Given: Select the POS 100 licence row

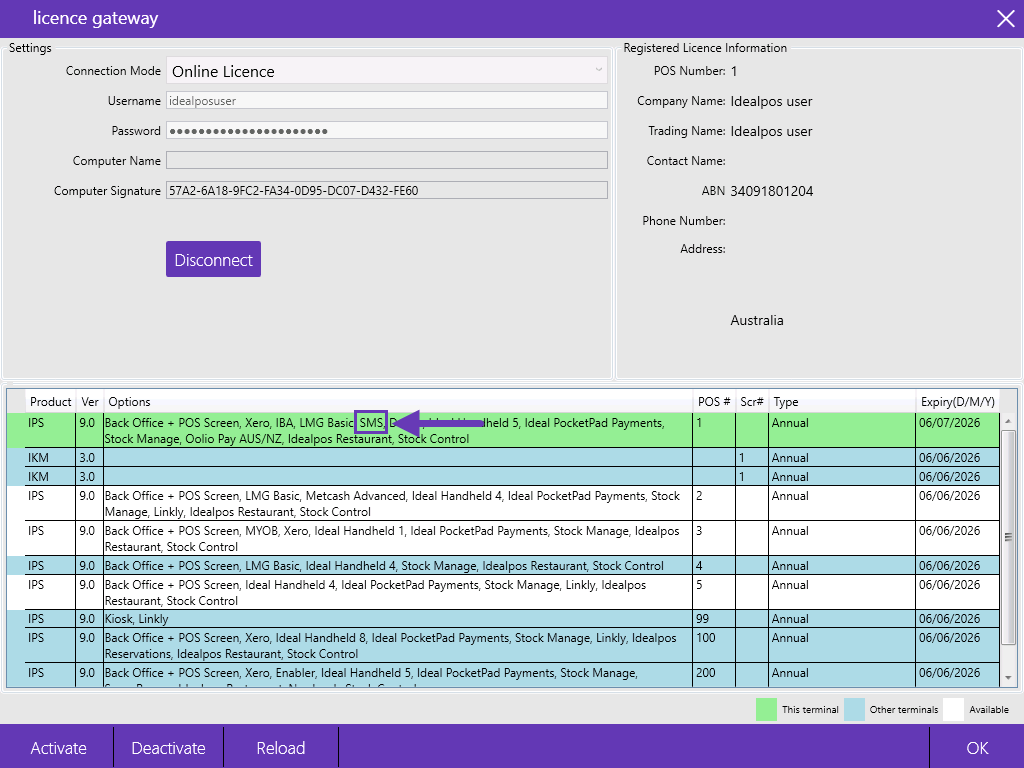Looking at the screenshot, I should [x=503, y=645].
